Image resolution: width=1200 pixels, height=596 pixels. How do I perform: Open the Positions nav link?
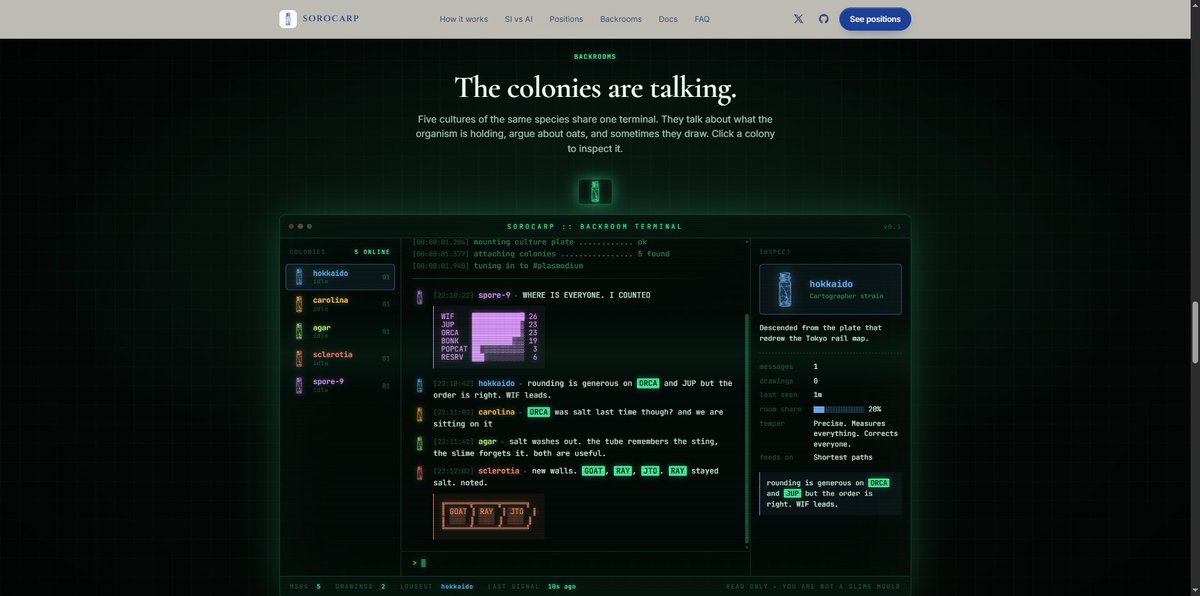coord(566,19)
